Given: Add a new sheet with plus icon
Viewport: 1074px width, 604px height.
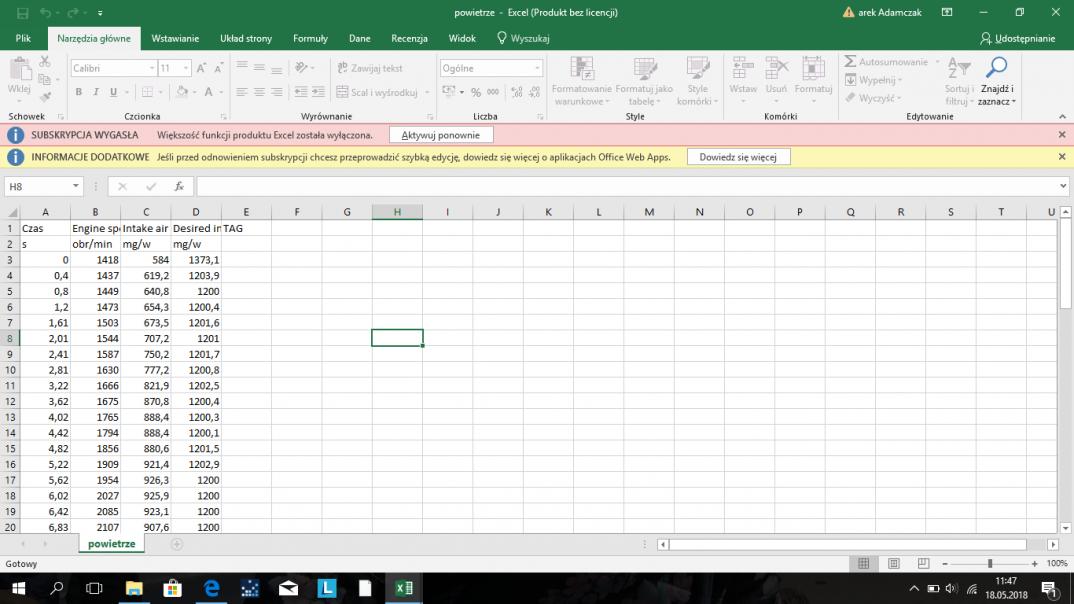Looking at the screenshot, I should [177, 544].
